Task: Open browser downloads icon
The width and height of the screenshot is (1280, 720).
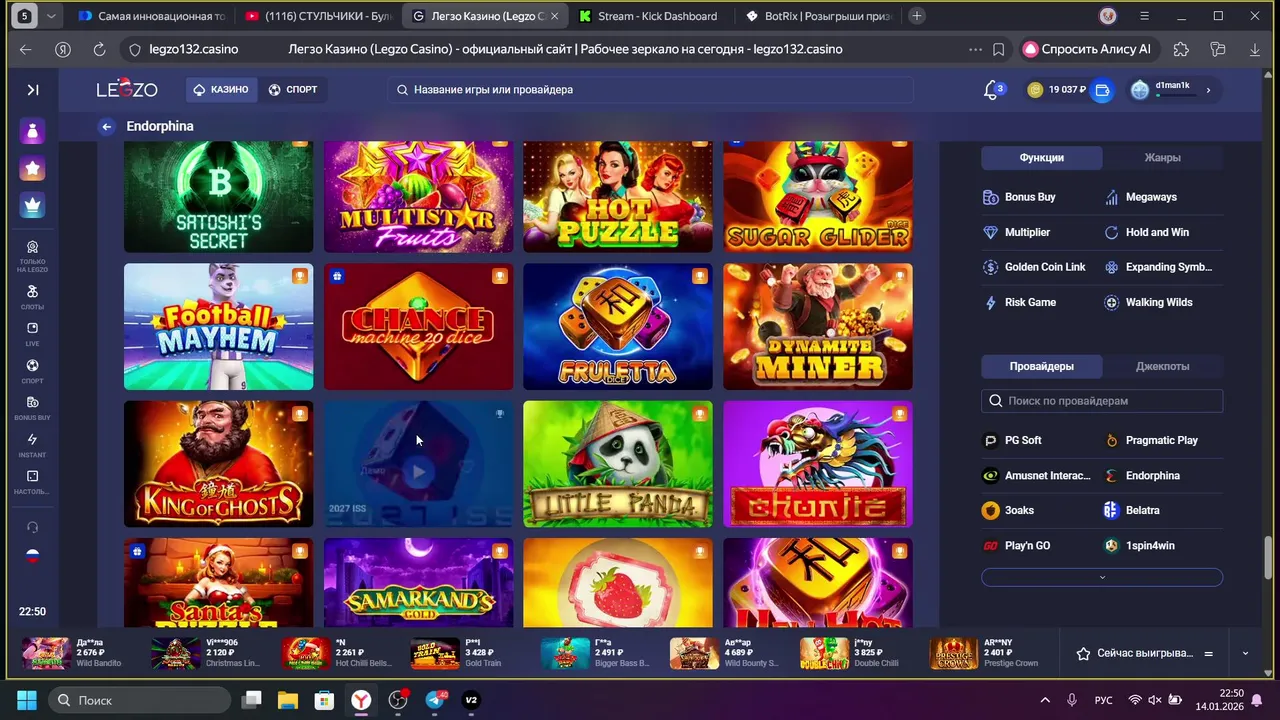Action: pyautogui.click(x=1255, y=49)
